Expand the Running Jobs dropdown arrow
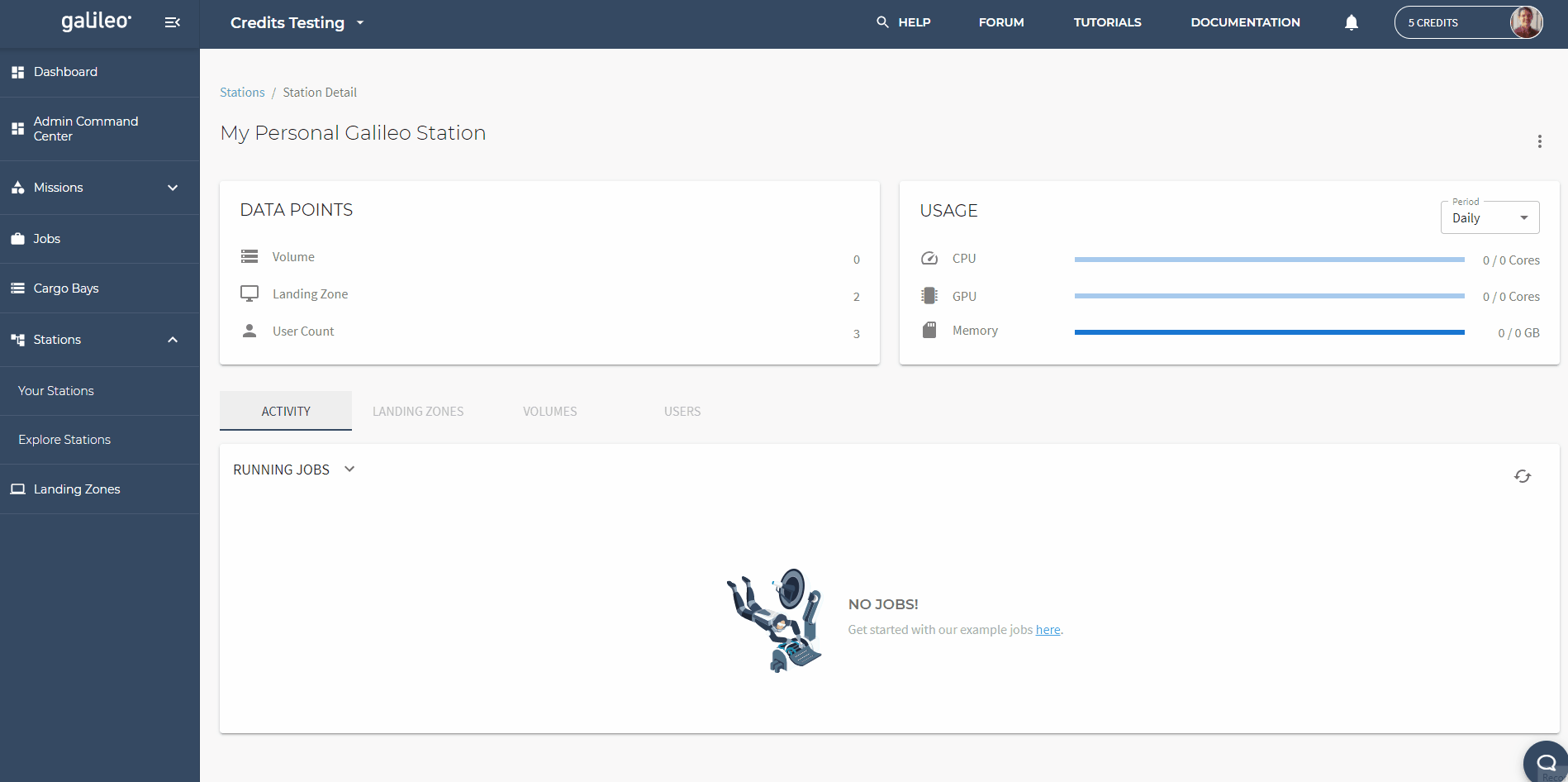Image resolution: width=1568 pixels, height=782 pixels. (349, 469)
